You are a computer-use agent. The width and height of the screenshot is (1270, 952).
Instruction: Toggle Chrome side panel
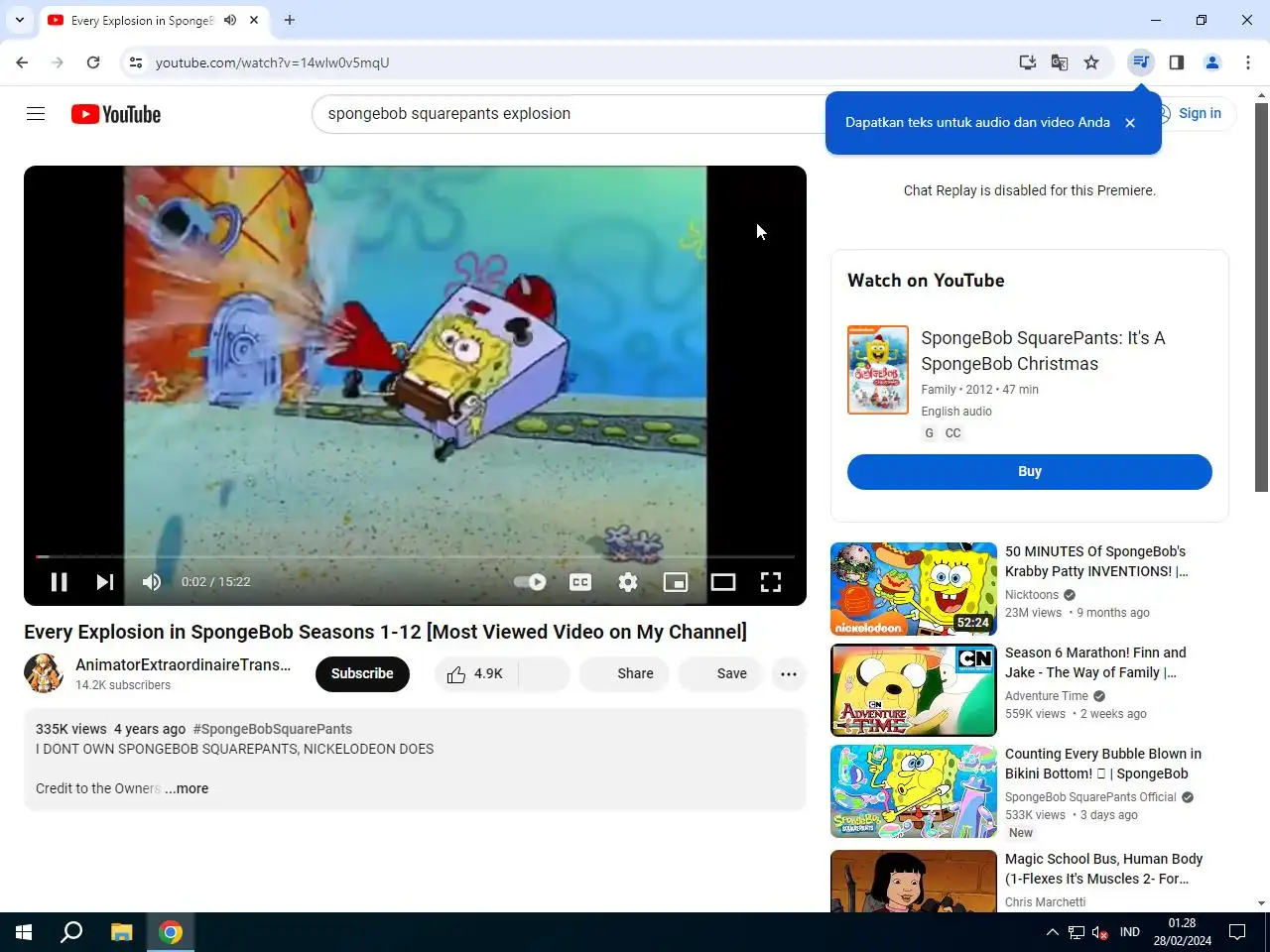(x=1177, y=62)
